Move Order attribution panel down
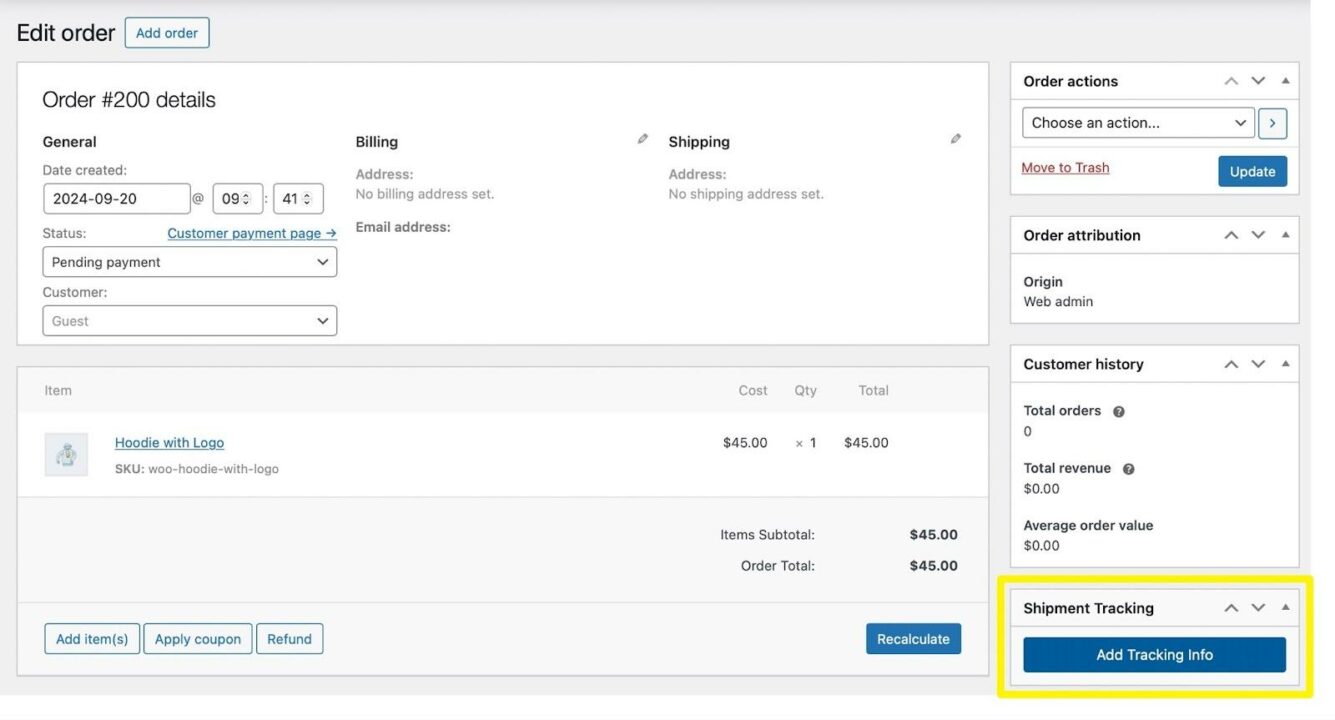Viewport: 1335px width, 720px height. [x=1258, y=235]
